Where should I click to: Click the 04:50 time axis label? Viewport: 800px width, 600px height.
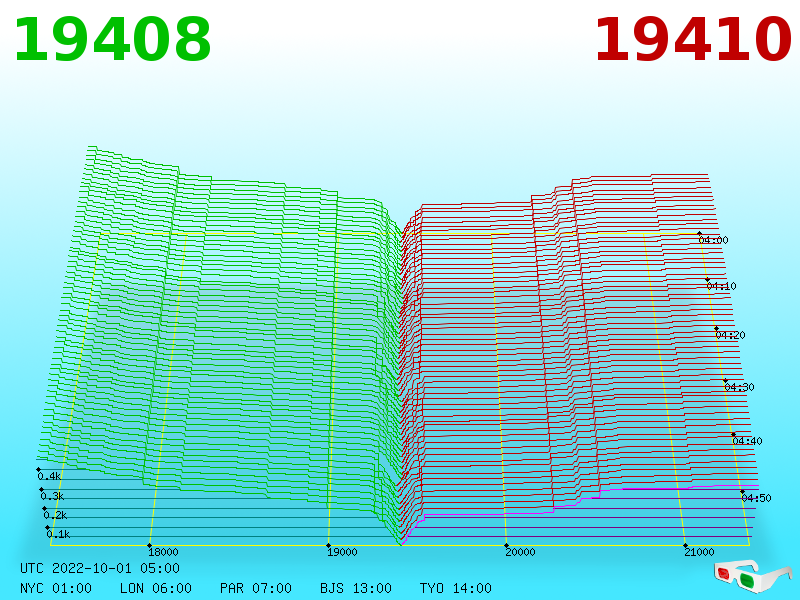[x=756, y=498]
